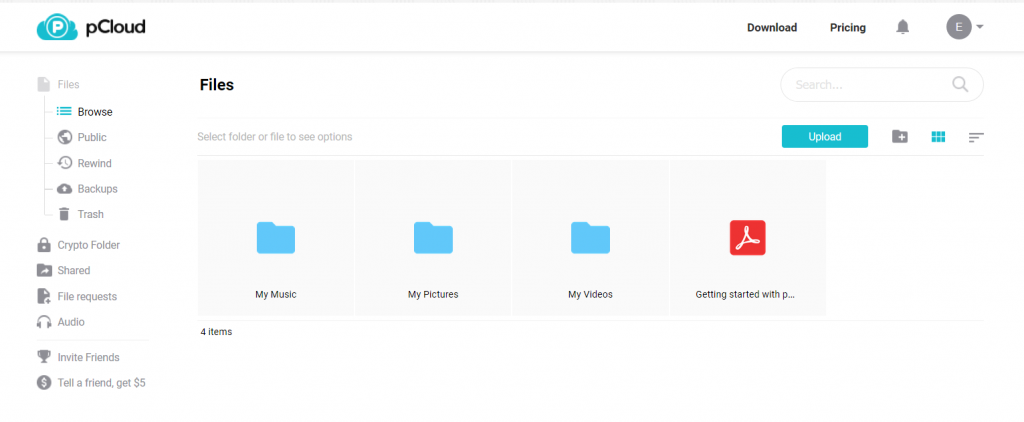Click the My Videos folder name
Viewport: 1024px width, 422px height.
(590, 295)
